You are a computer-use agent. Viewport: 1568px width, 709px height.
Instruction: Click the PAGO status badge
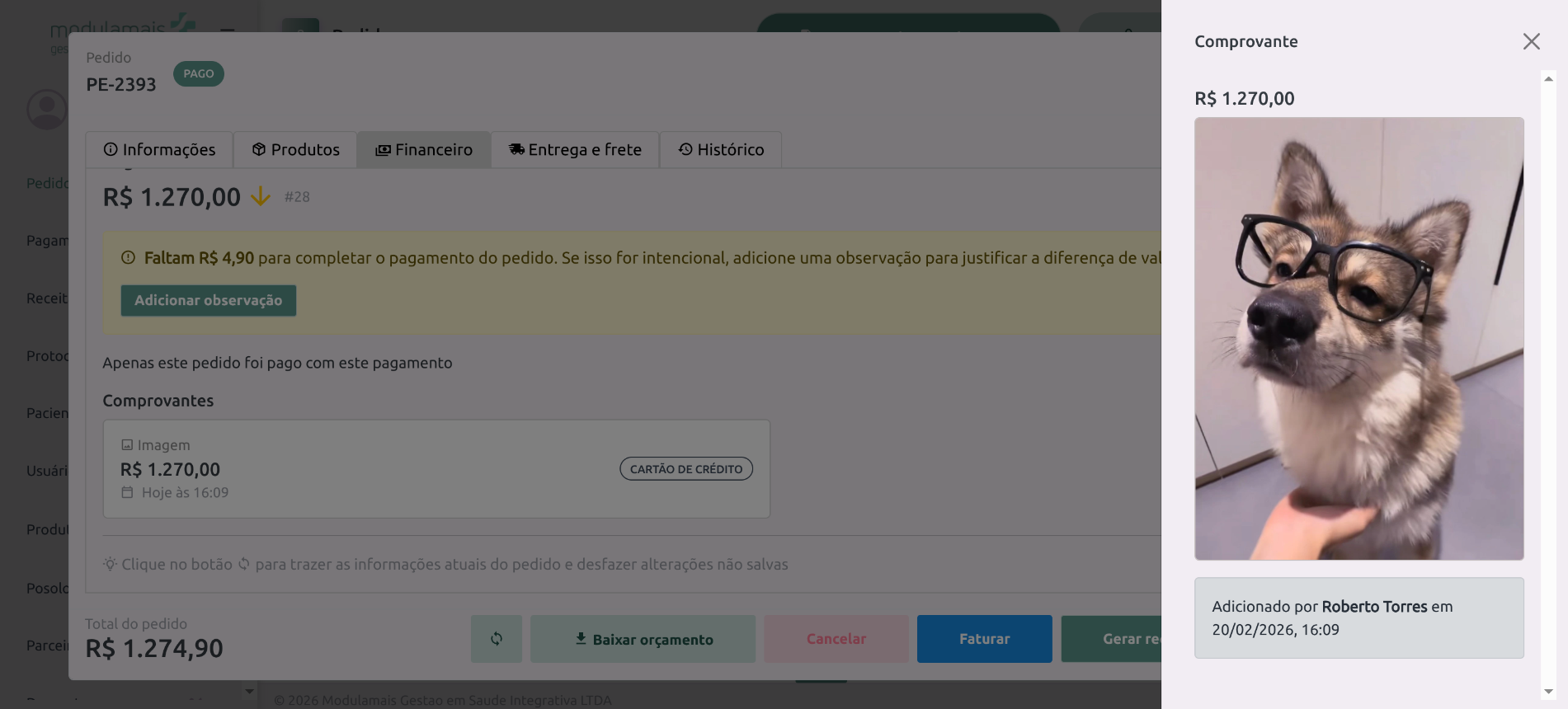(199, 74)
